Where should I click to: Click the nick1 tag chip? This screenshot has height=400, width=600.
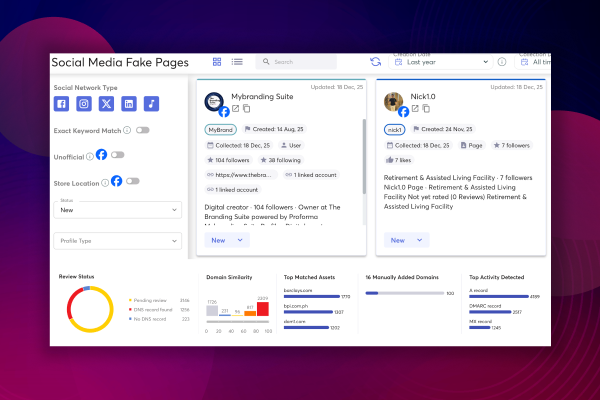click(x=395, y=130)
